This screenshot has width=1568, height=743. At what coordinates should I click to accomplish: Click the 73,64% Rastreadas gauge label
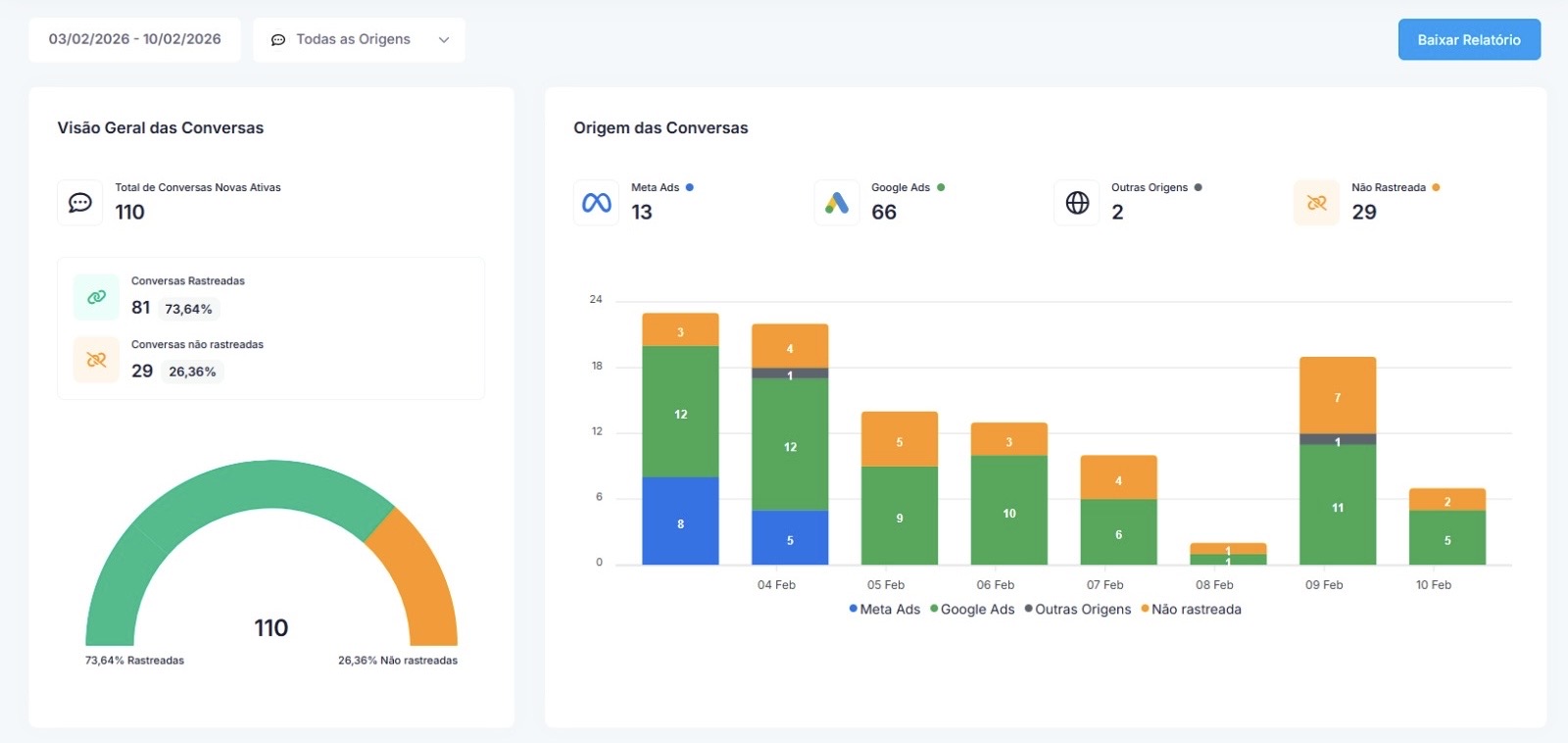[x=134, y=661]
